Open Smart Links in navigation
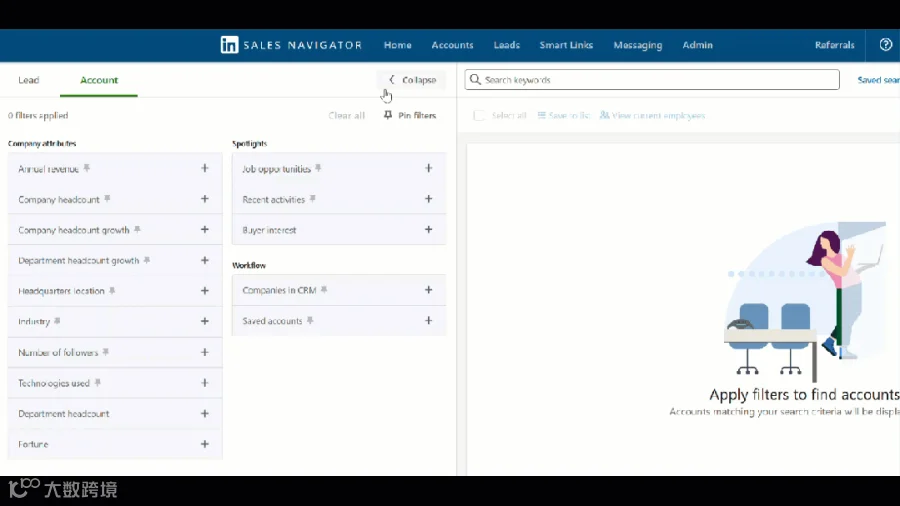The width and height of the screenshot is (900, 506). pos(566,45)
